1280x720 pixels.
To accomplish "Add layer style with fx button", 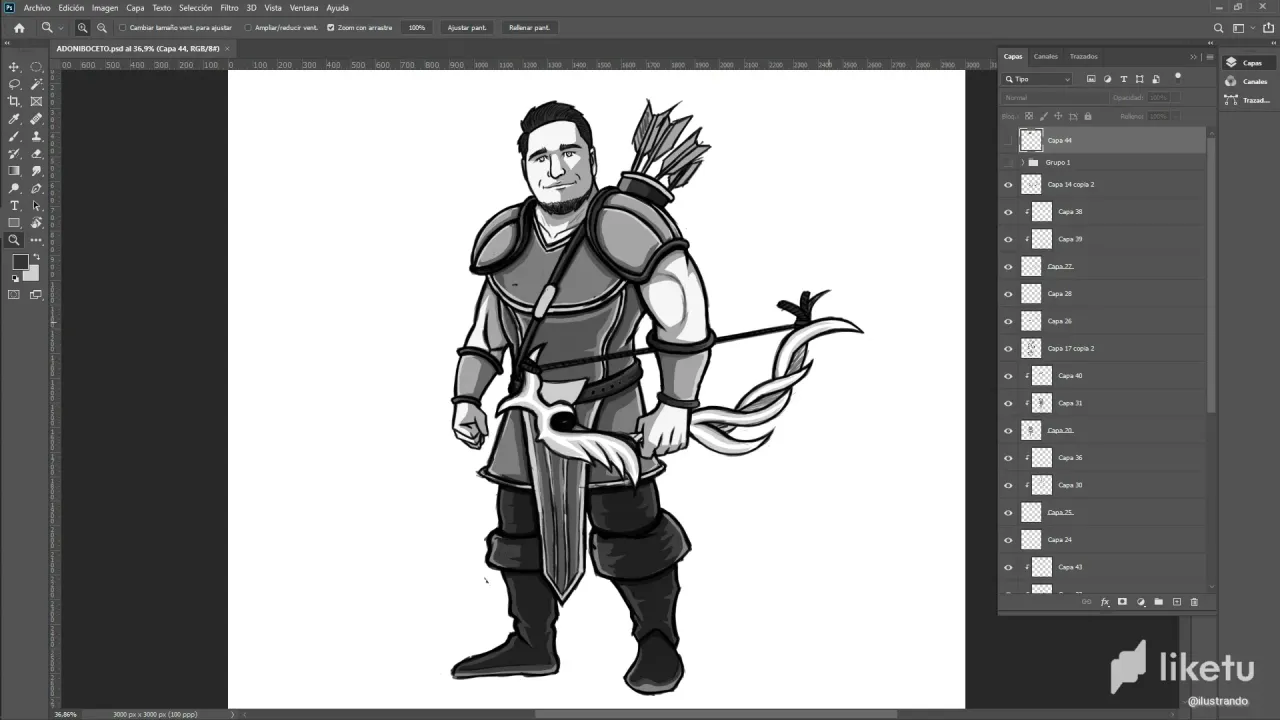I will pos(1105,602).
